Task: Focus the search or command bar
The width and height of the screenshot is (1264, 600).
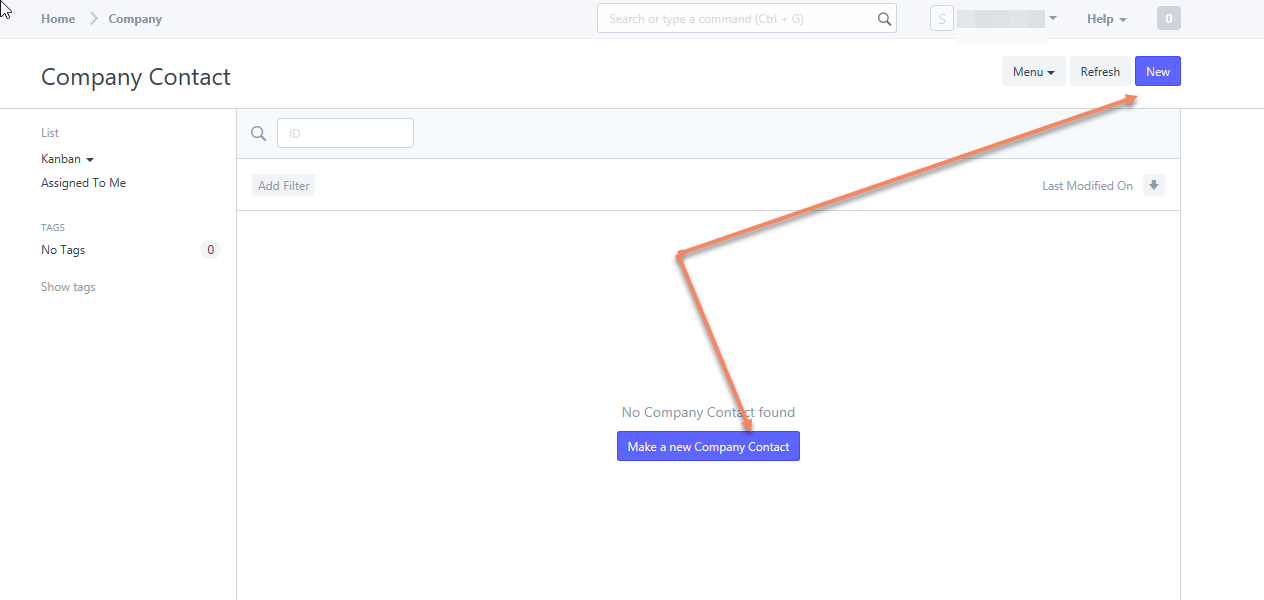Action: (747, 19)
